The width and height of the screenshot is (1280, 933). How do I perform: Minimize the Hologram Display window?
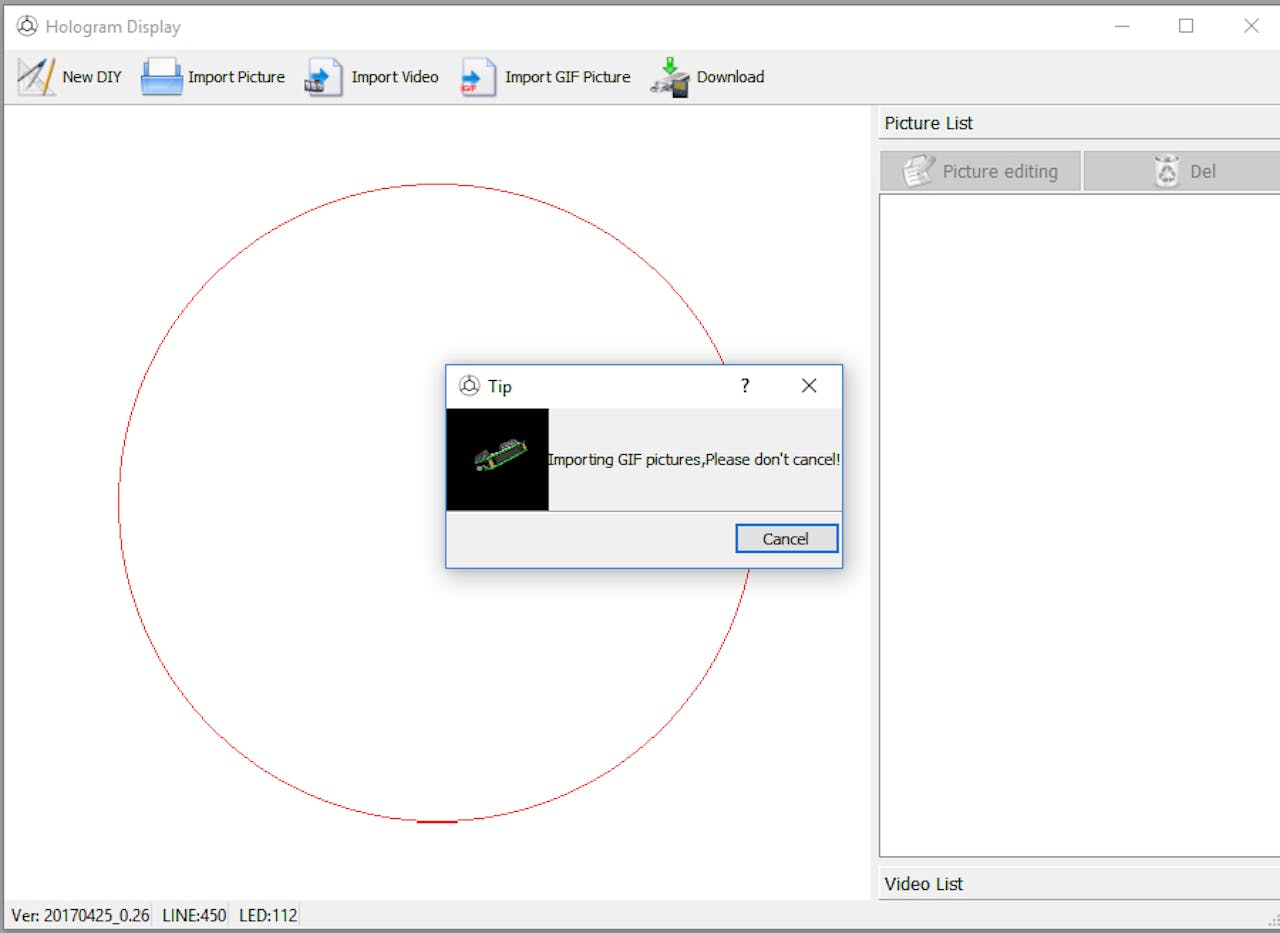[x=1122, y=26]
